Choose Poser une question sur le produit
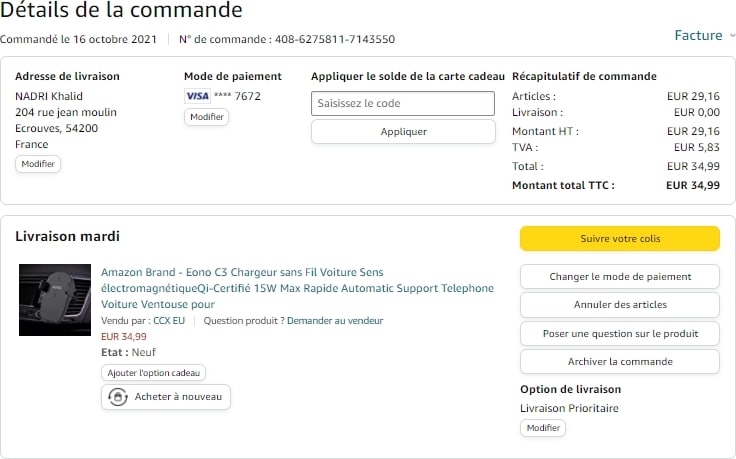The width and height of the screenshot is (736, 459). click(x=619, y=333)
